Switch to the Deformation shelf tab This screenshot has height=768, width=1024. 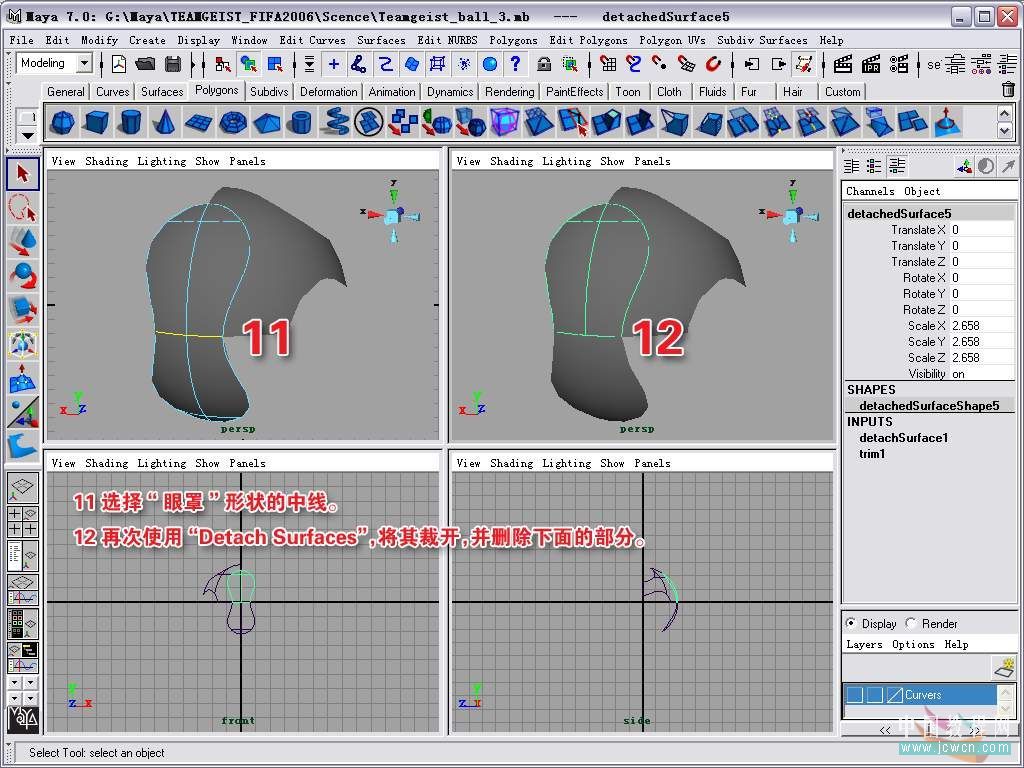point(328,91)
